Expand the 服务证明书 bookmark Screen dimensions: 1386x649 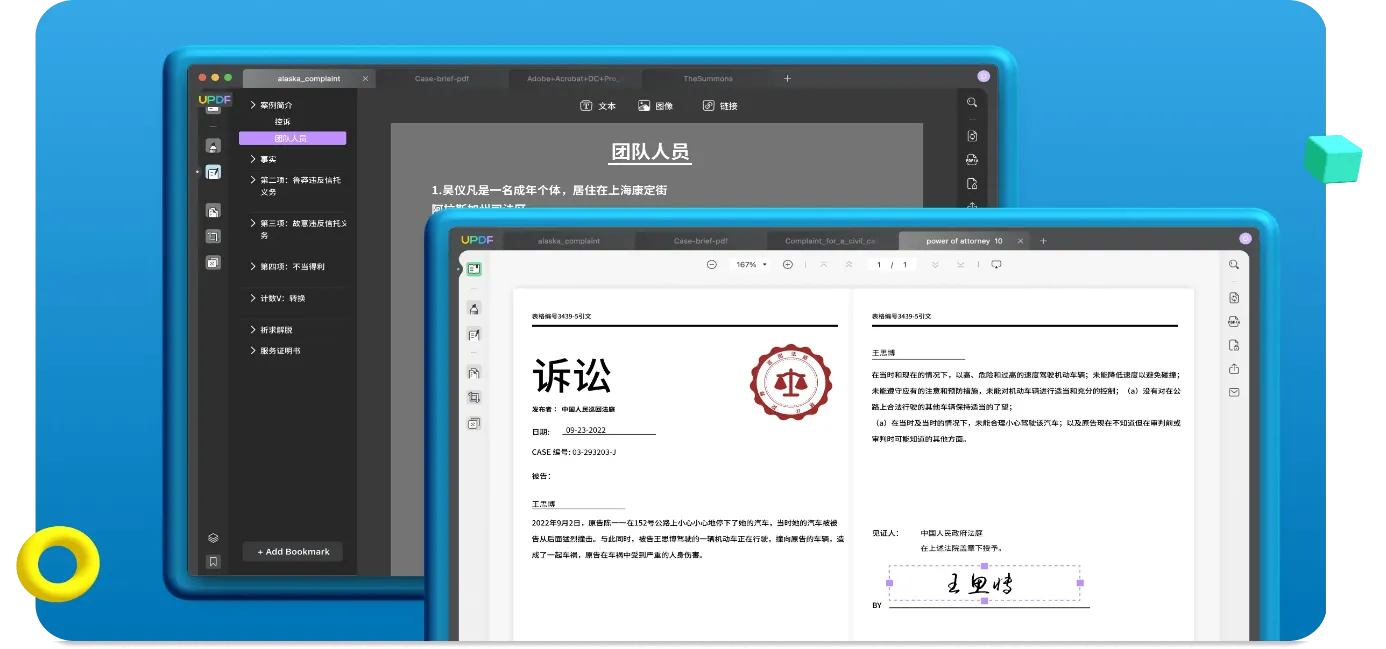(x=253, y=351)
